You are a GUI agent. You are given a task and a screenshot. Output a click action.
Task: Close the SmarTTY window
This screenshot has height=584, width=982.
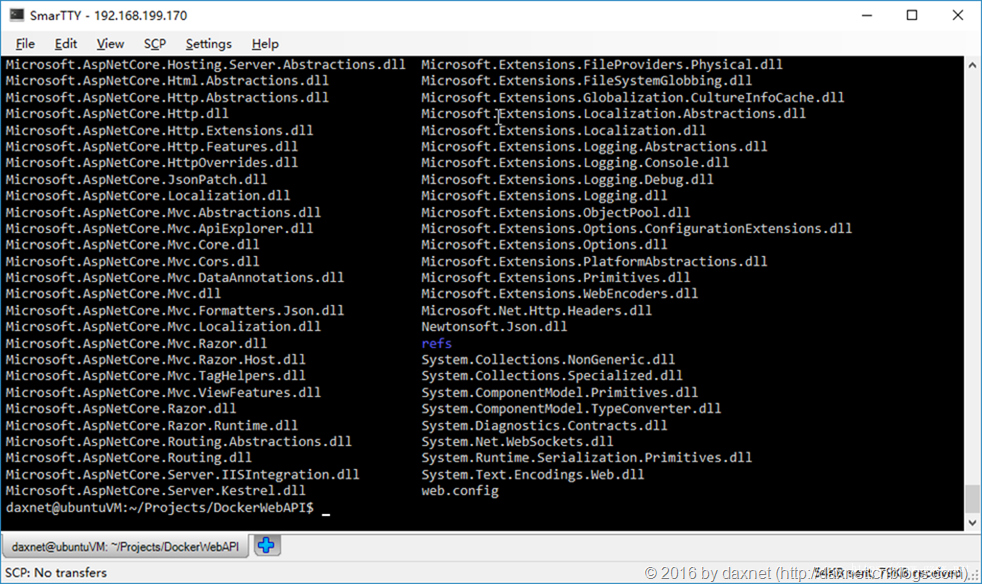pos(958,15)
